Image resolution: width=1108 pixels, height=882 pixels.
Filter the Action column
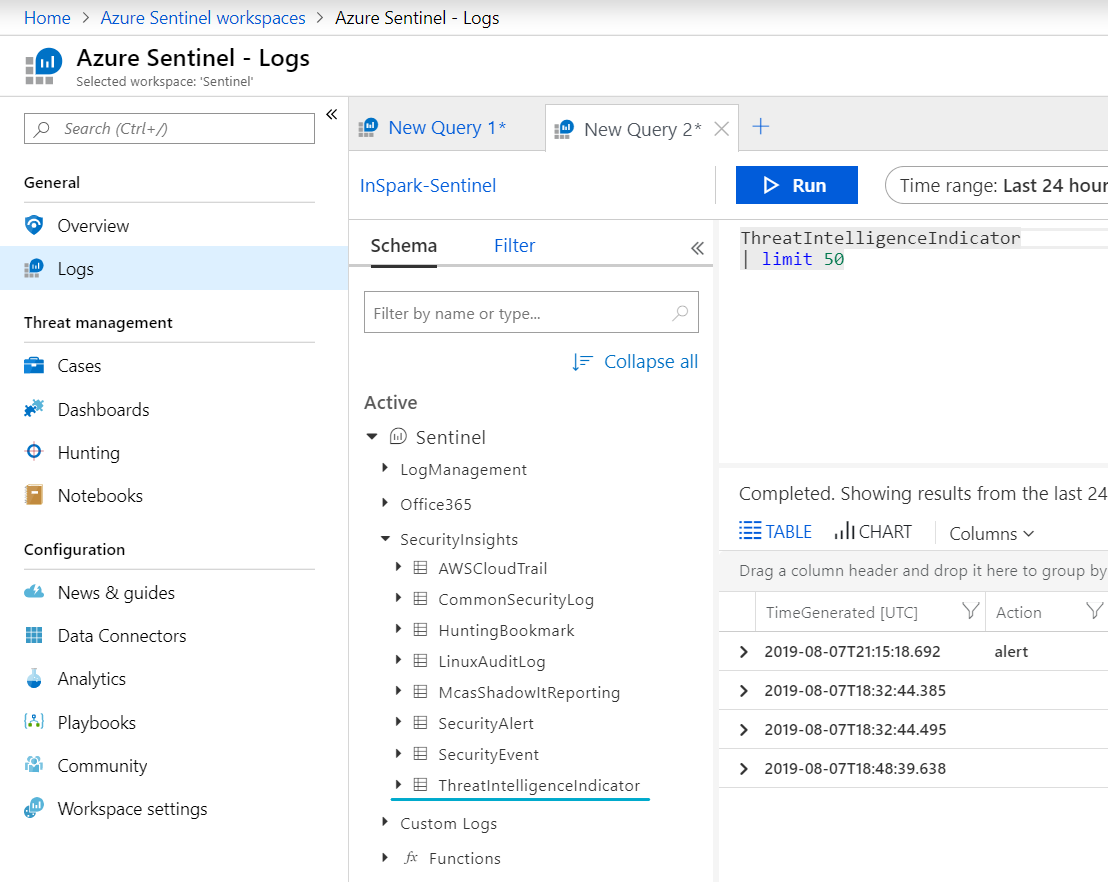[x=1094, y=611]
